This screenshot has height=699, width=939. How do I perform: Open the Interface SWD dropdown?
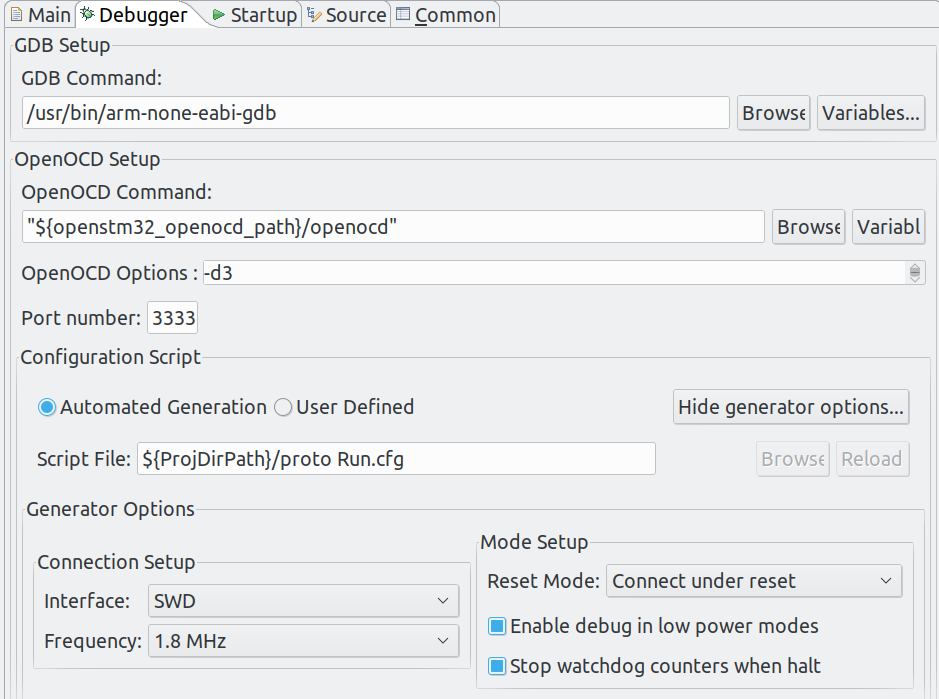pos(303,601)
